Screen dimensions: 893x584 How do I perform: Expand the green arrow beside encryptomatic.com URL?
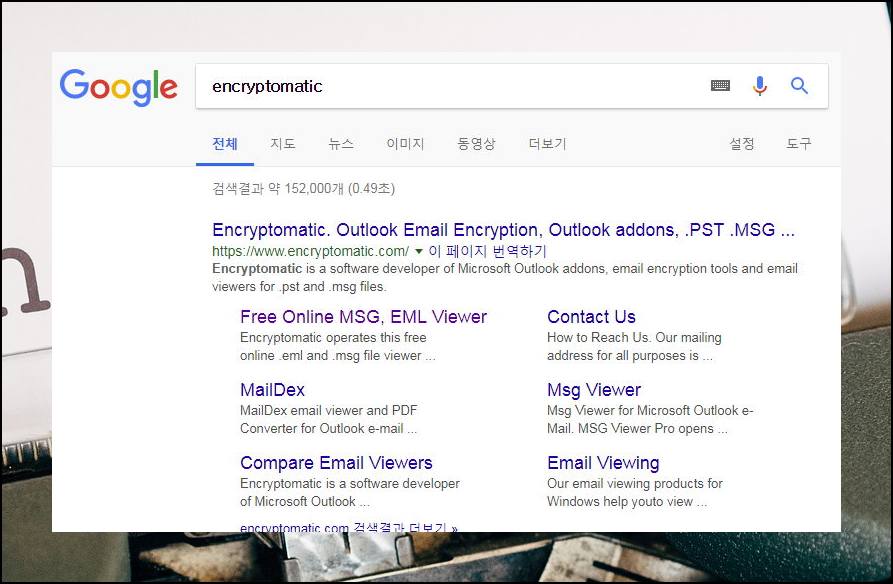[x=419, y=251]
